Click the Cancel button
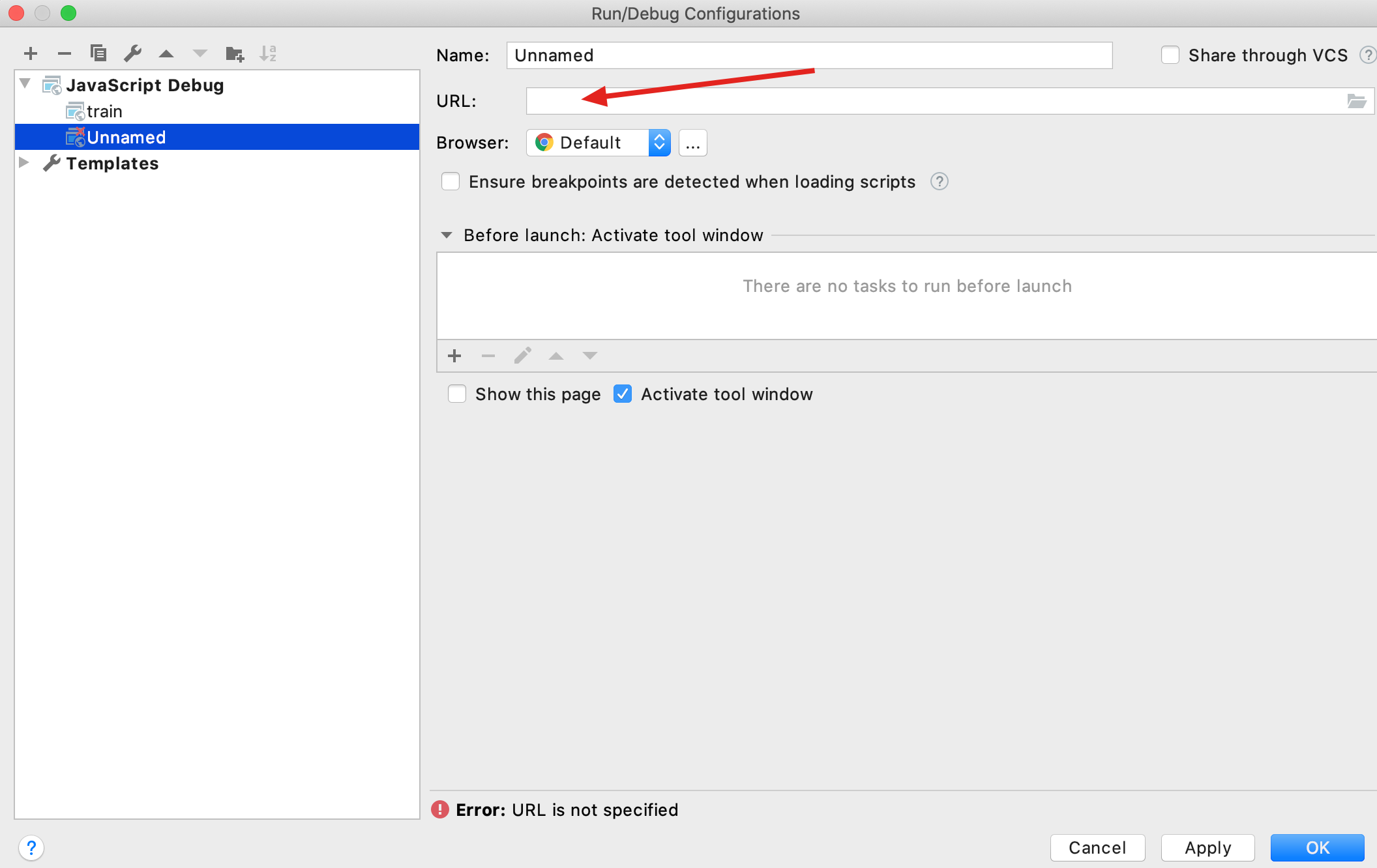Screen dimensions: 1377x868 1097,848
